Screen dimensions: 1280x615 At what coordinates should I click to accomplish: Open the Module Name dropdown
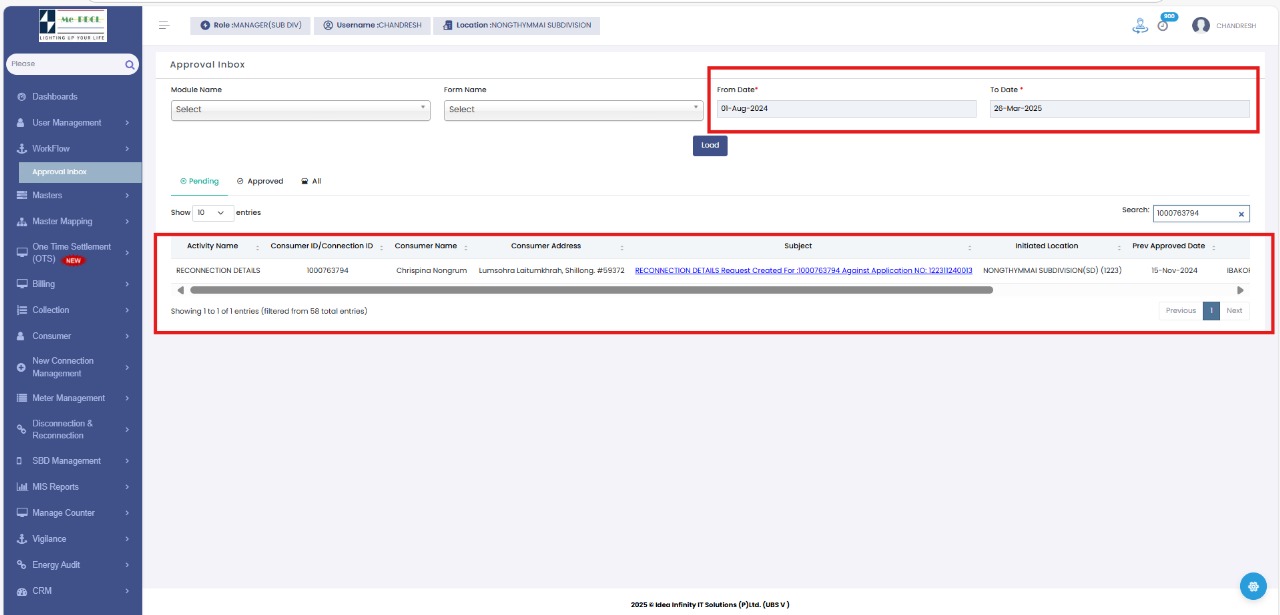pyautogui.click(x=301, y=109)
